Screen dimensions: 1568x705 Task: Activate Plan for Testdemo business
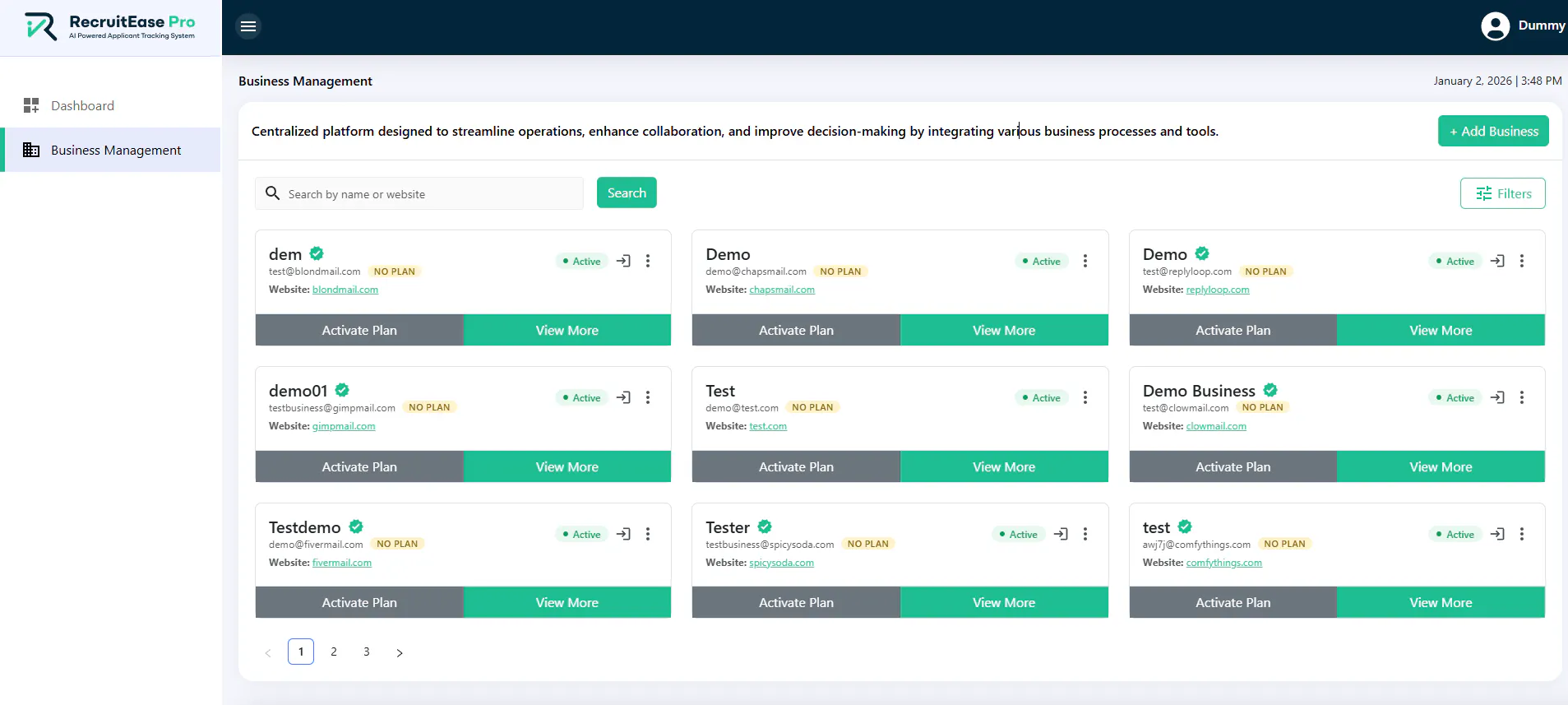tap(359, 602)
